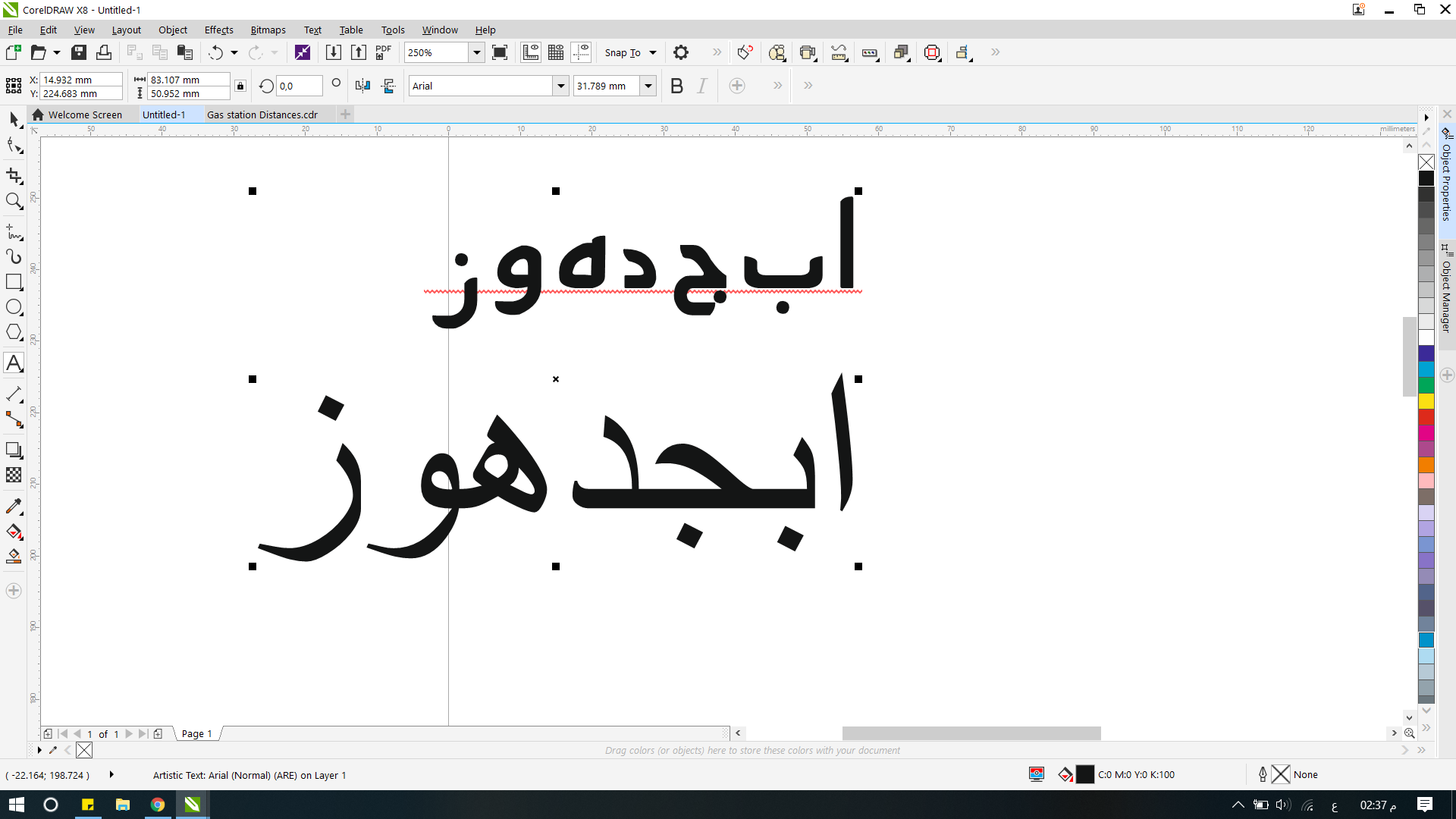This screenshot has height=819, width=1456.
Task: Click Publish to PDF icon
Action: tap(383, 52)
